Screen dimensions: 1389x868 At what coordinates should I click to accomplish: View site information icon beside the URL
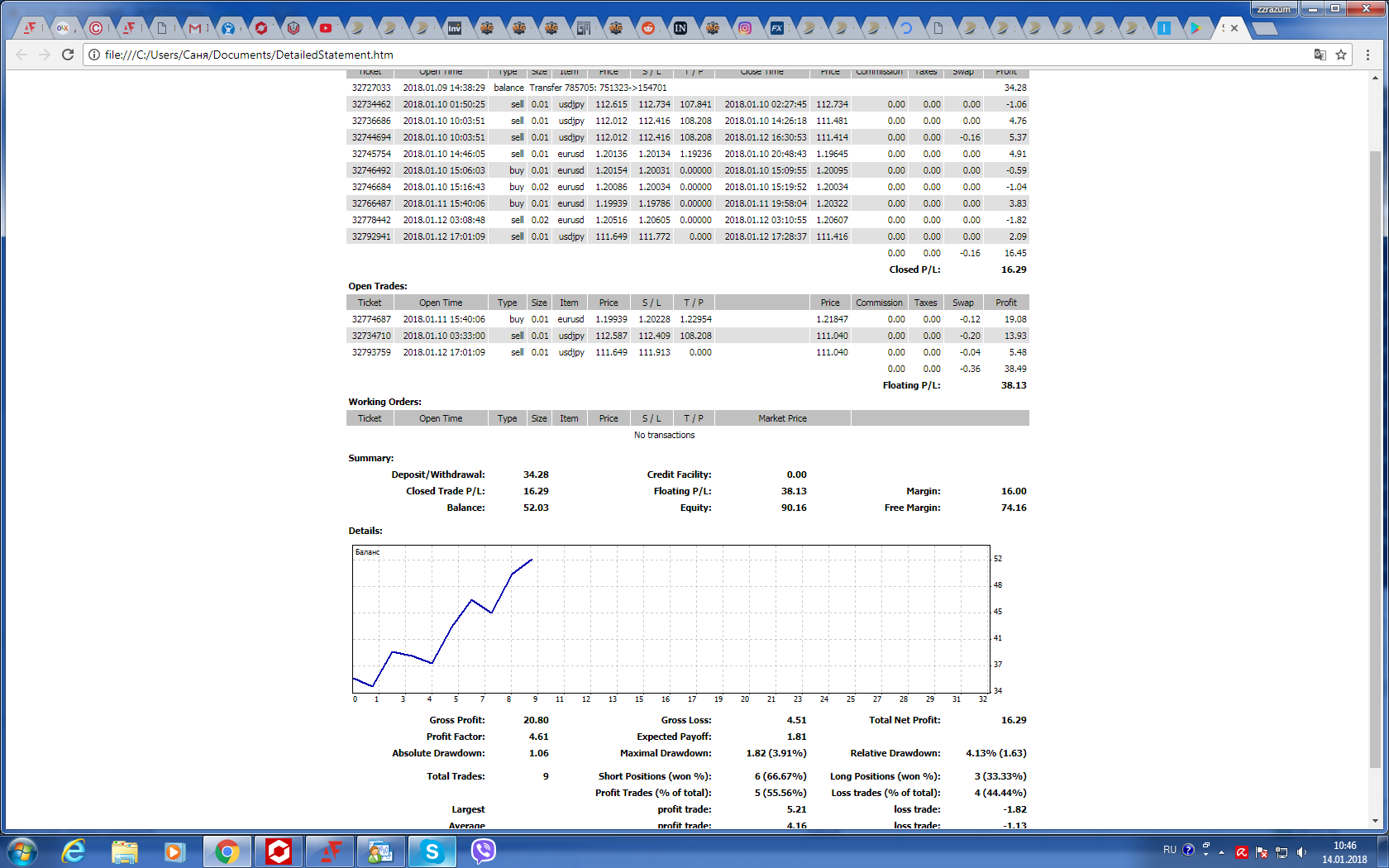(94, 55)
